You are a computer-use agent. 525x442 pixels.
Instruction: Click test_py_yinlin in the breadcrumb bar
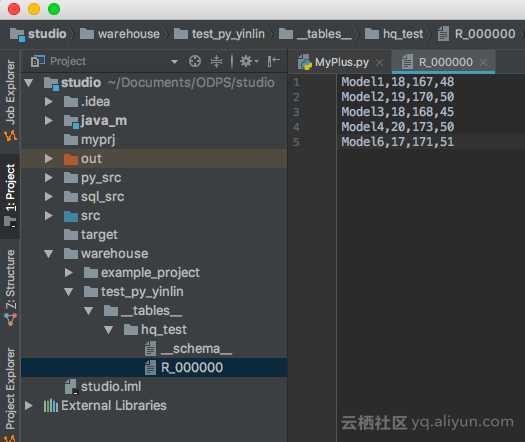pyautogui.click(x=219, y=34)
